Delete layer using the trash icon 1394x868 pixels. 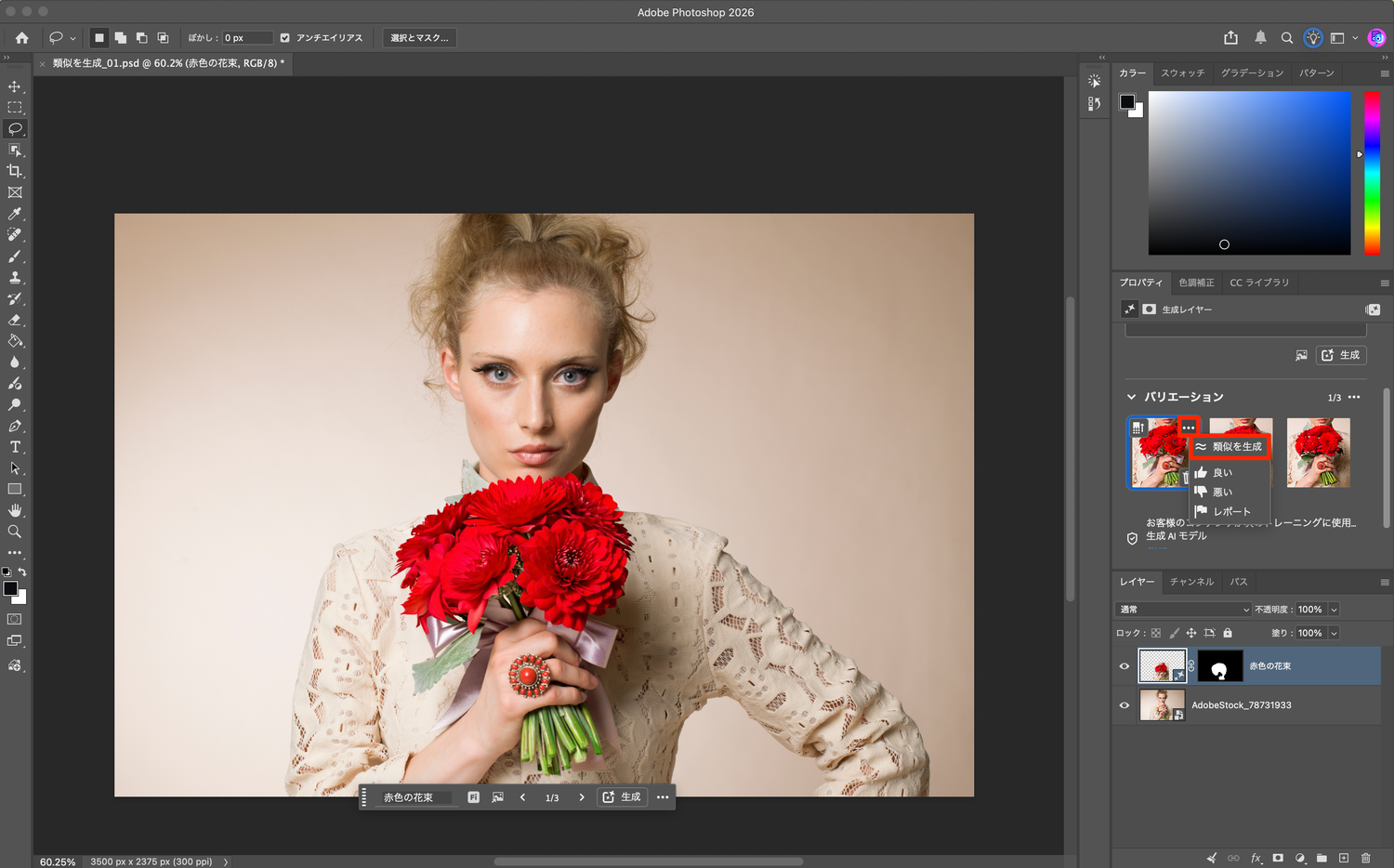[x=1365, y=858]
